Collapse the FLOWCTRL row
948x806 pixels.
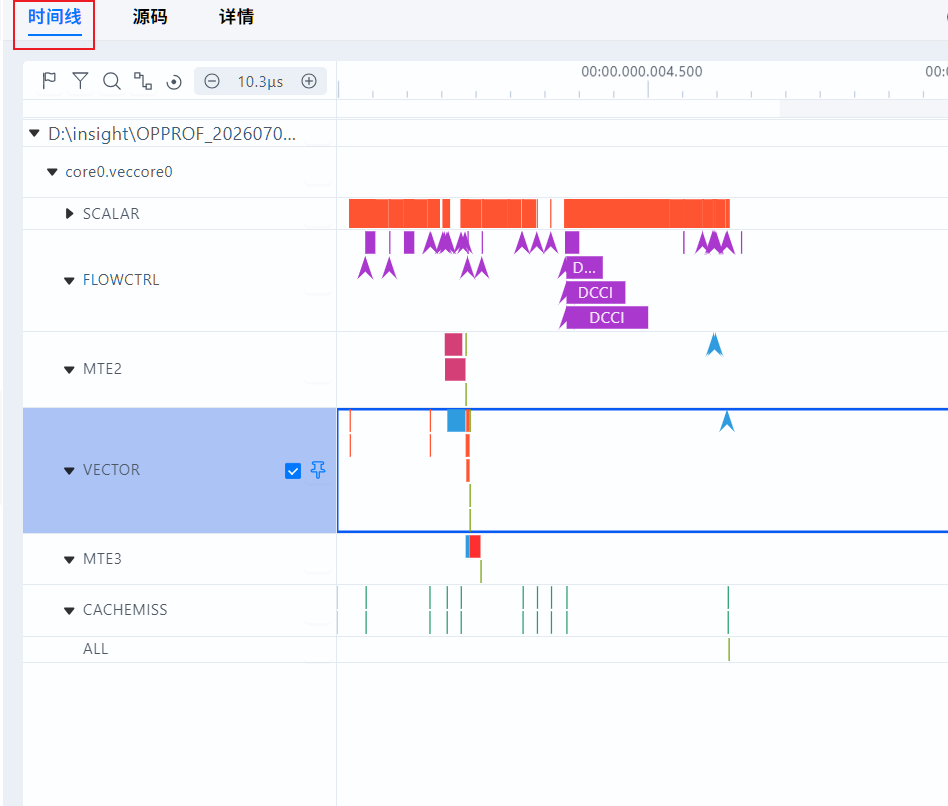point(70,281)
